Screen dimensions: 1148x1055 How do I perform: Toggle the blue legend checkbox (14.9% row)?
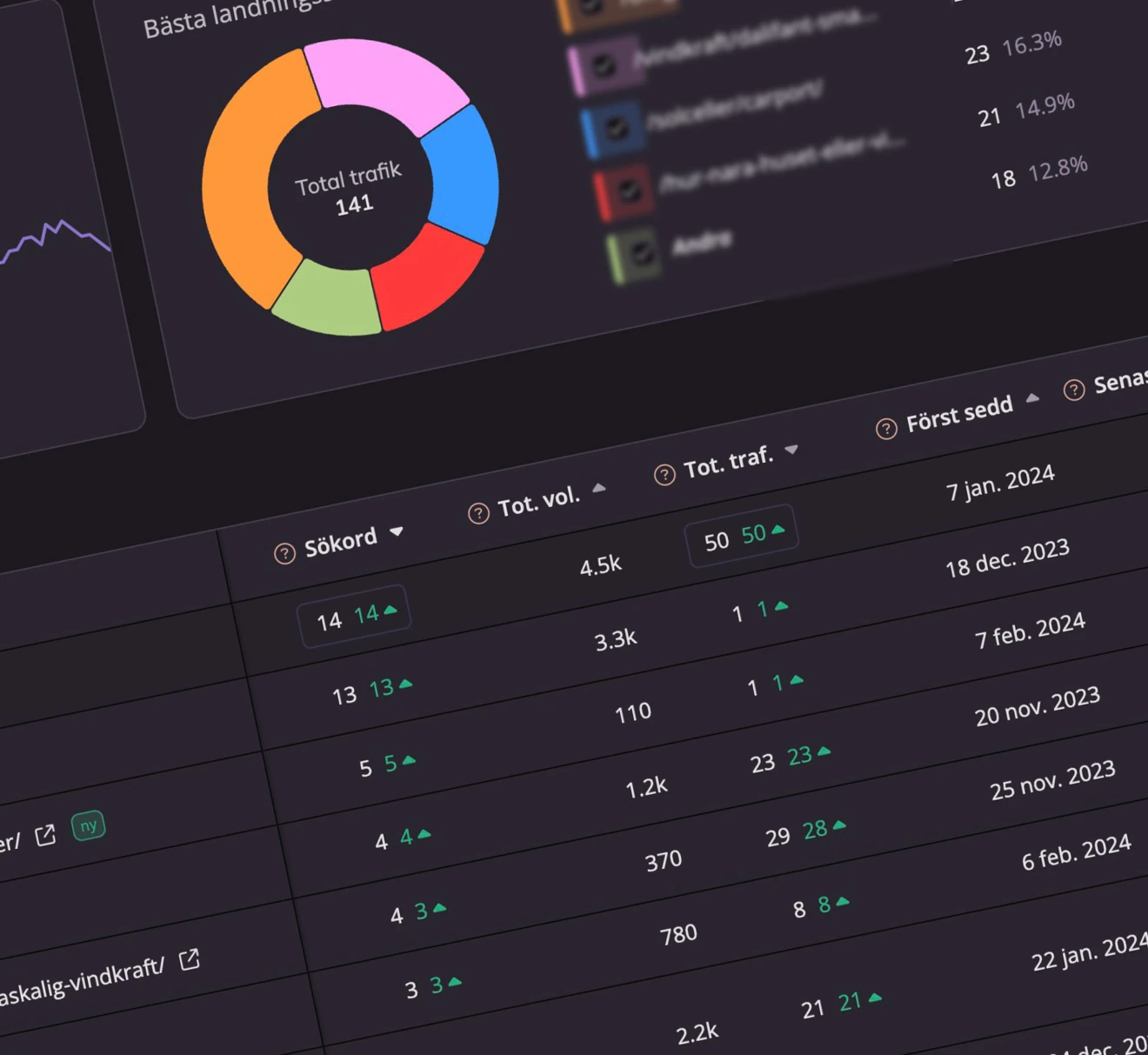coord(617,129)
